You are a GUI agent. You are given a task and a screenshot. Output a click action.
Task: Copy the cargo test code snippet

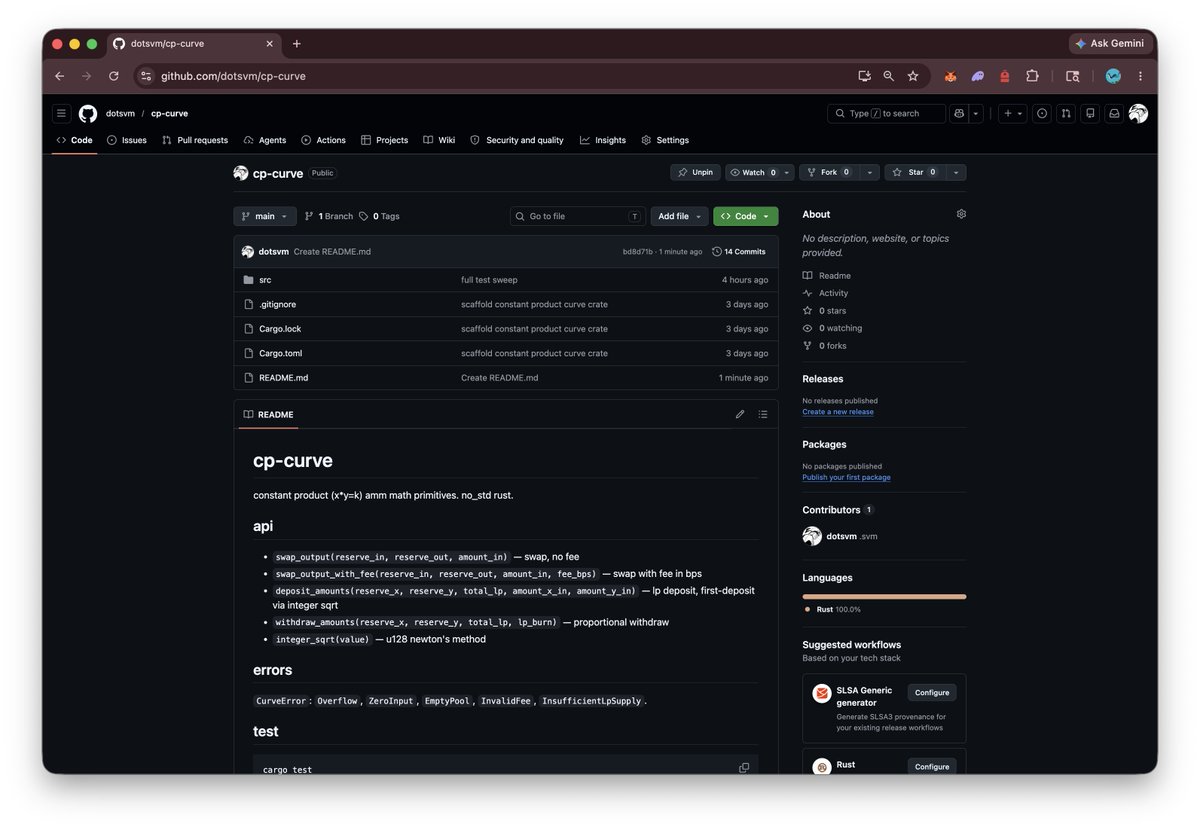click(744, 768)
